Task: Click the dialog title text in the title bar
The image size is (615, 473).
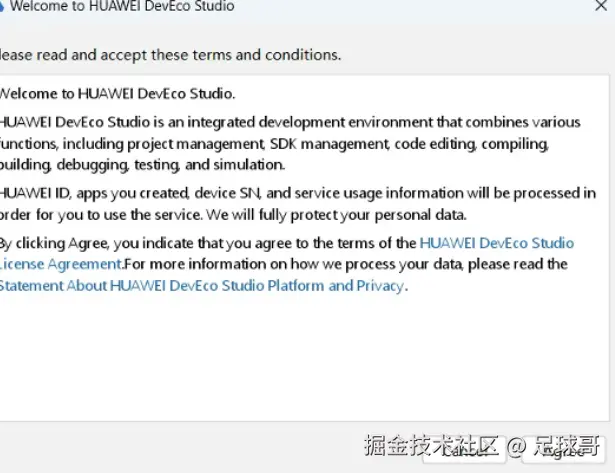Action: 122,7
